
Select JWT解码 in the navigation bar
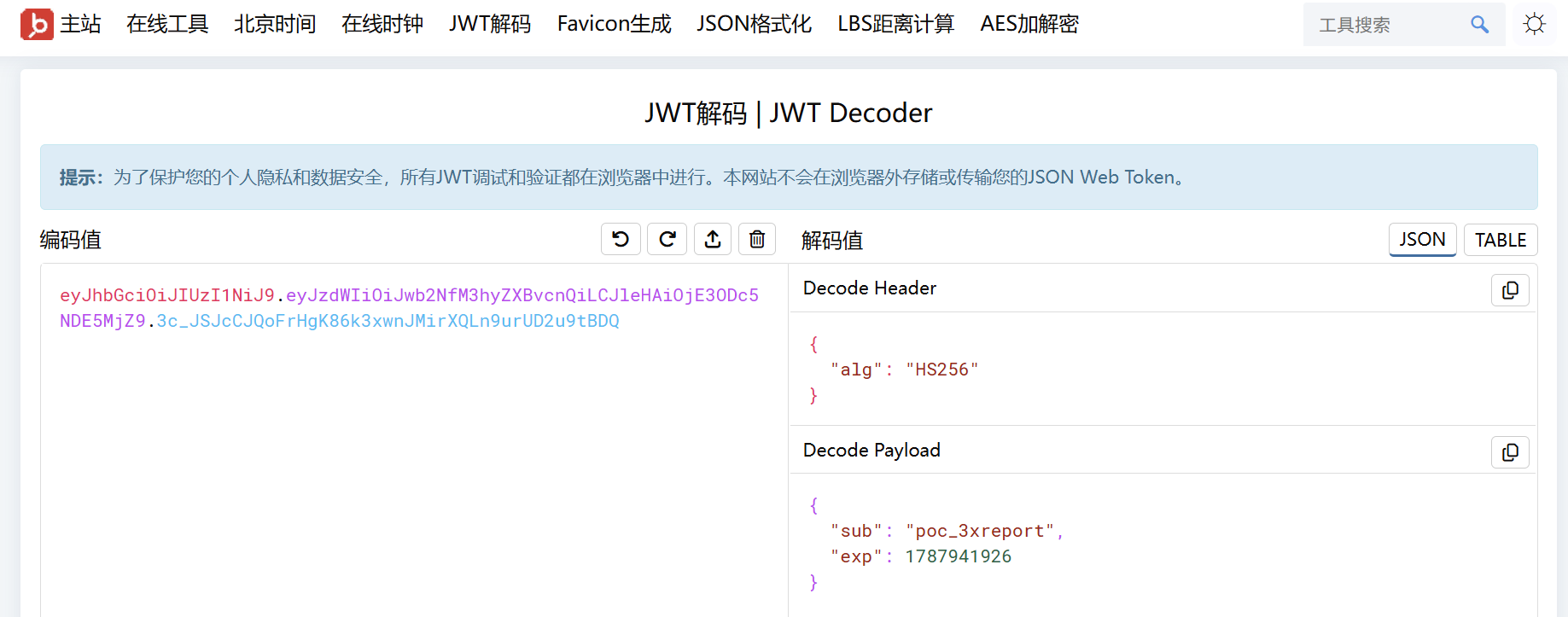click(x=490, y=24)
